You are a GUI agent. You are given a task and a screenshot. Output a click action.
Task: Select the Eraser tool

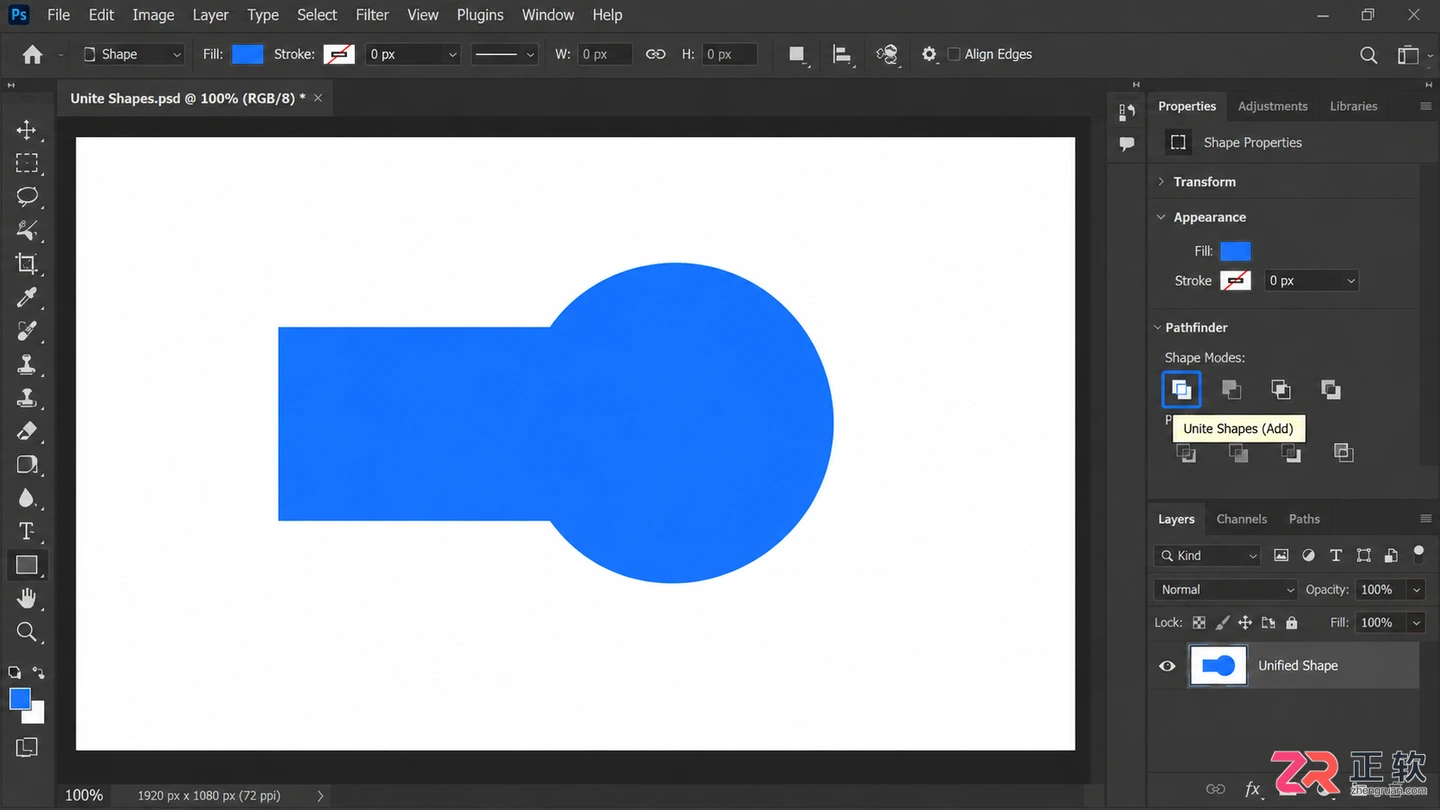point(27,431)
